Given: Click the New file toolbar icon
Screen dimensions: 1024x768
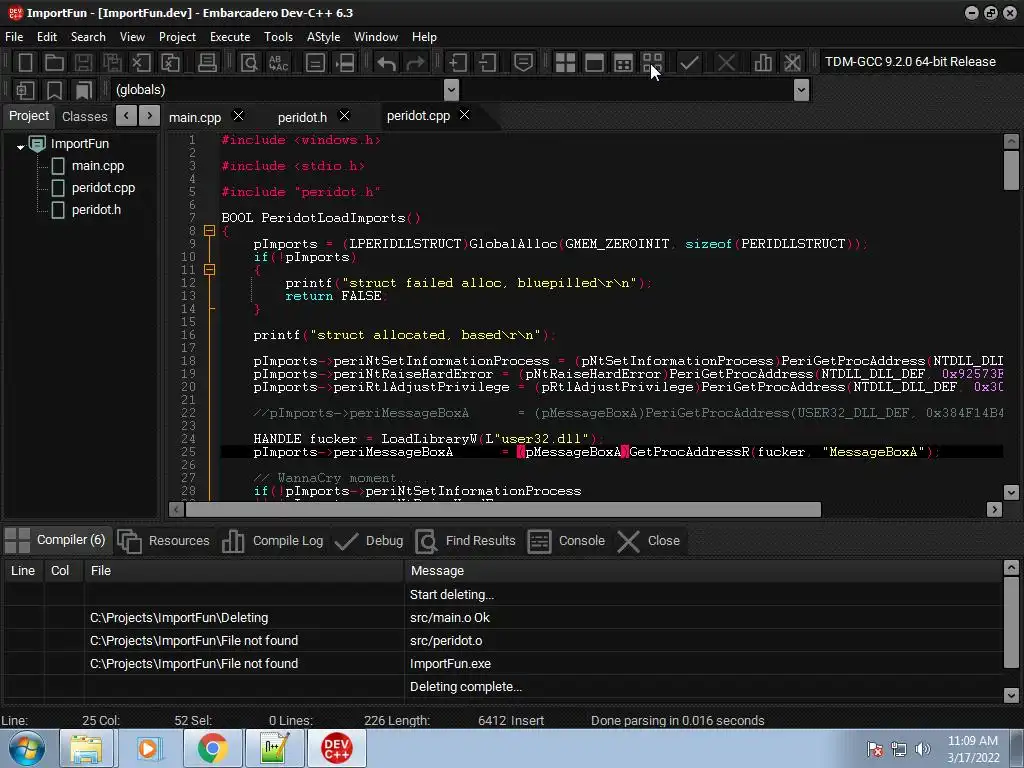Looking at the screenshot, I should [26, 62].
